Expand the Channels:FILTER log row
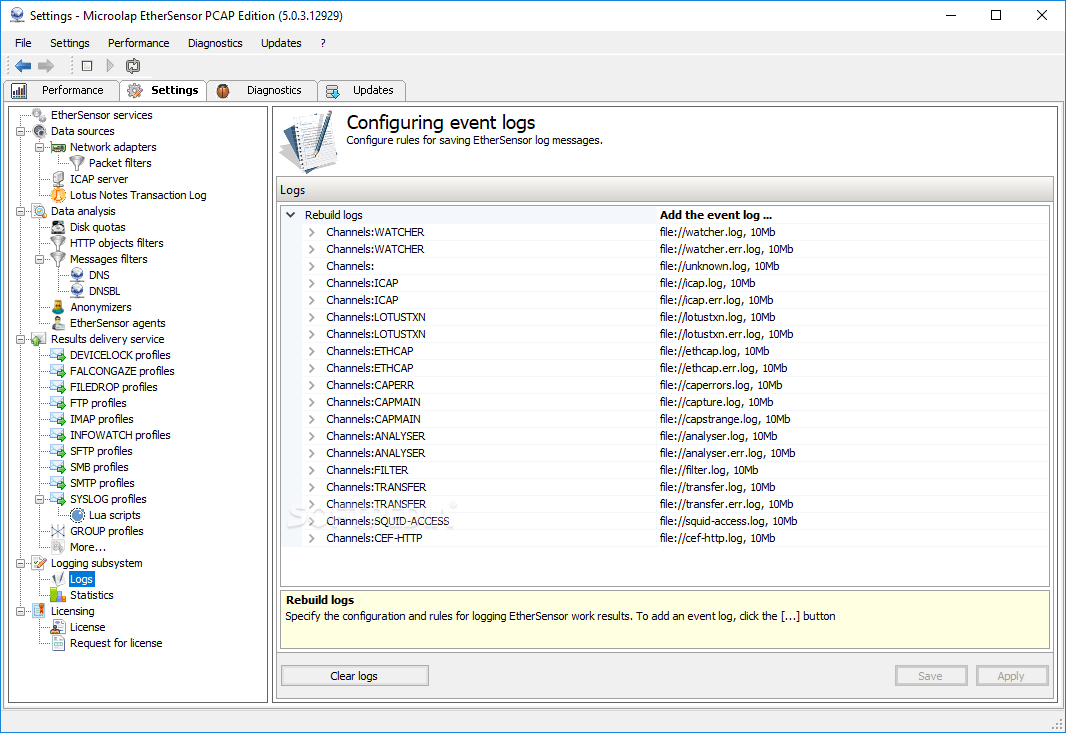This screenshot has height=733, width=1066. 311,470
